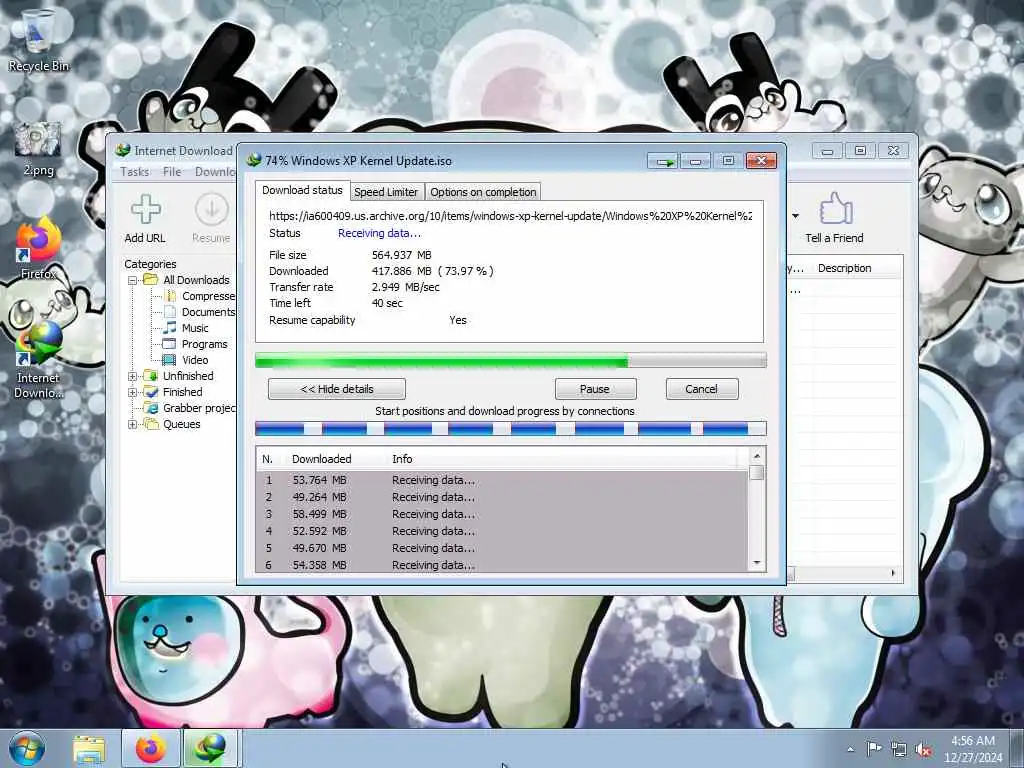The height and width of the screenshot is (768, 1024).
Task: Select connection row 5 with 49.670 MB
Action: click(x=502, y=548)
